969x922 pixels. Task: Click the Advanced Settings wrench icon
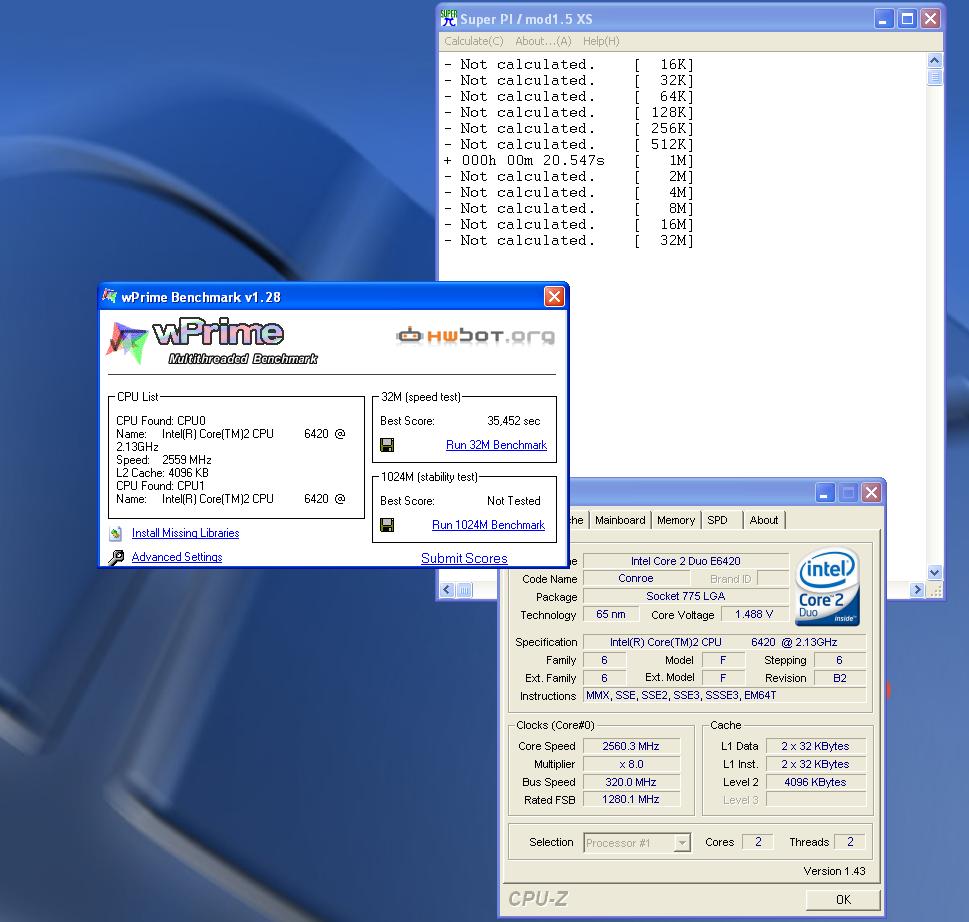click(116, 557)
